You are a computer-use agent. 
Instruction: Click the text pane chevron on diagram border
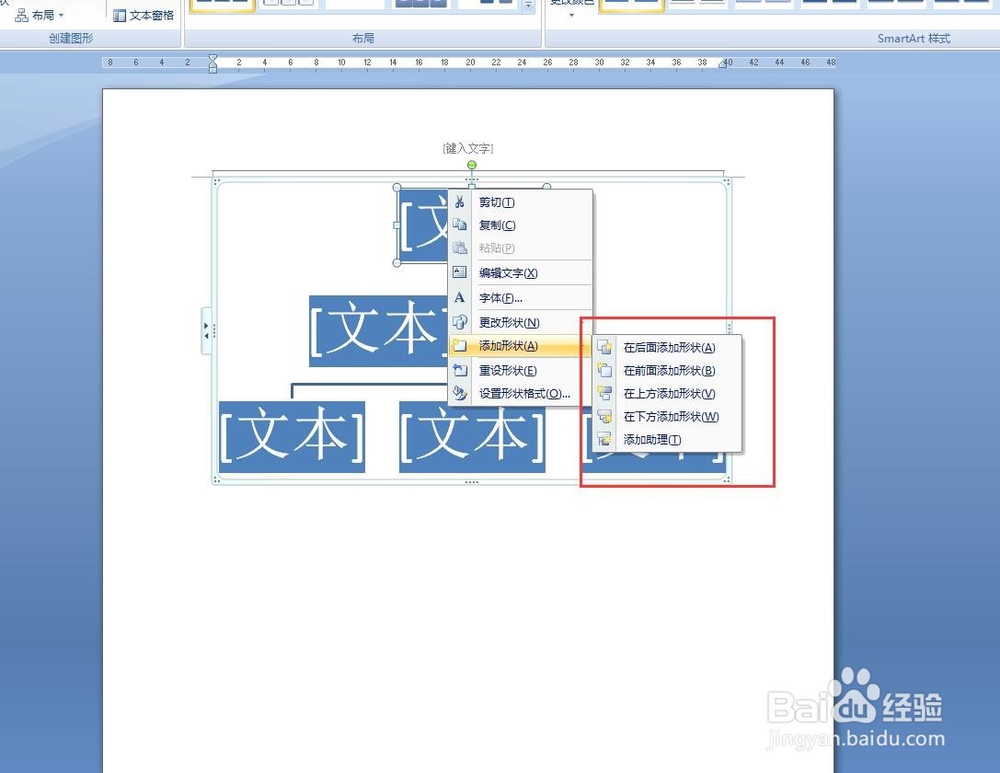pos(208,330)
